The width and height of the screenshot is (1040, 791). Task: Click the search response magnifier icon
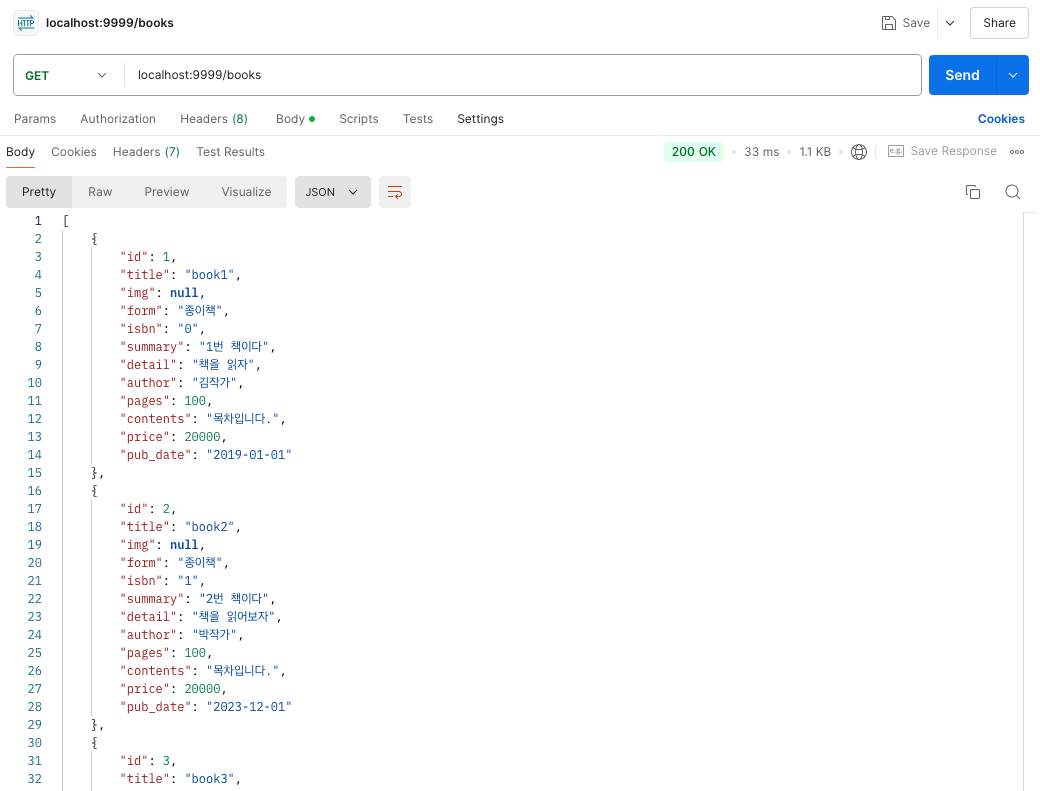tap(1012, 192)
